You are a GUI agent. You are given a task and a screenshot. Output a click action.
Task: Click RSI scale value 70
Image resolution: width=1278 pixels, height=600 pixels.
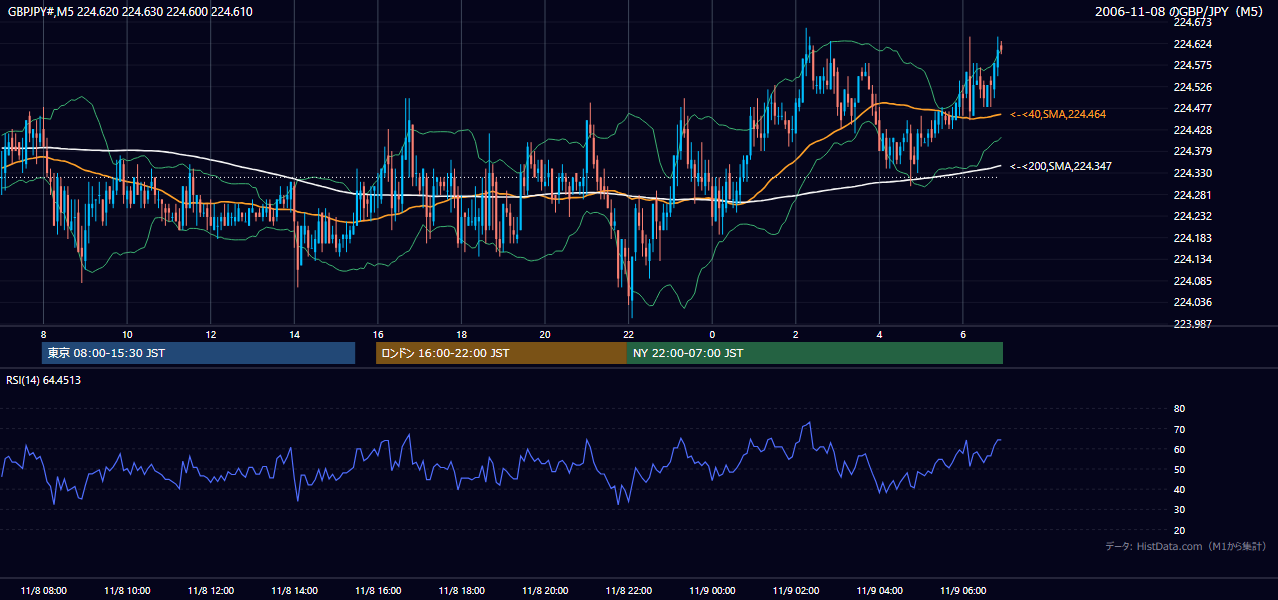[1179, 429]
